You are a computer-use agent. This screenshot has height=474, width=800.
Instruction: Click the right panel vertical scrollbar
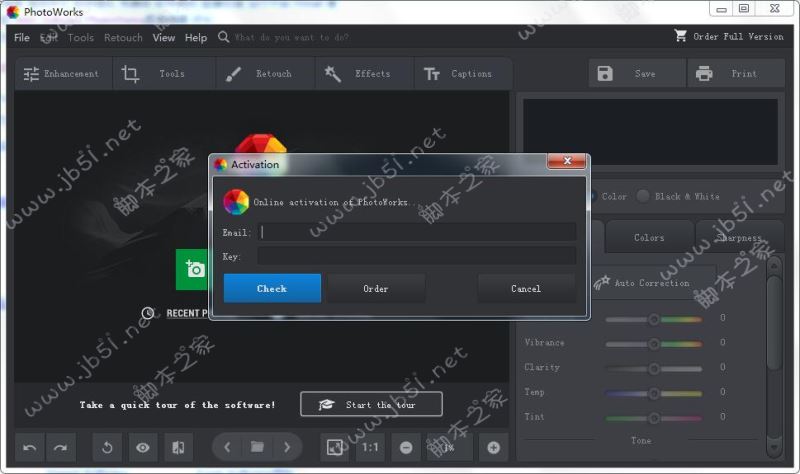774,322
